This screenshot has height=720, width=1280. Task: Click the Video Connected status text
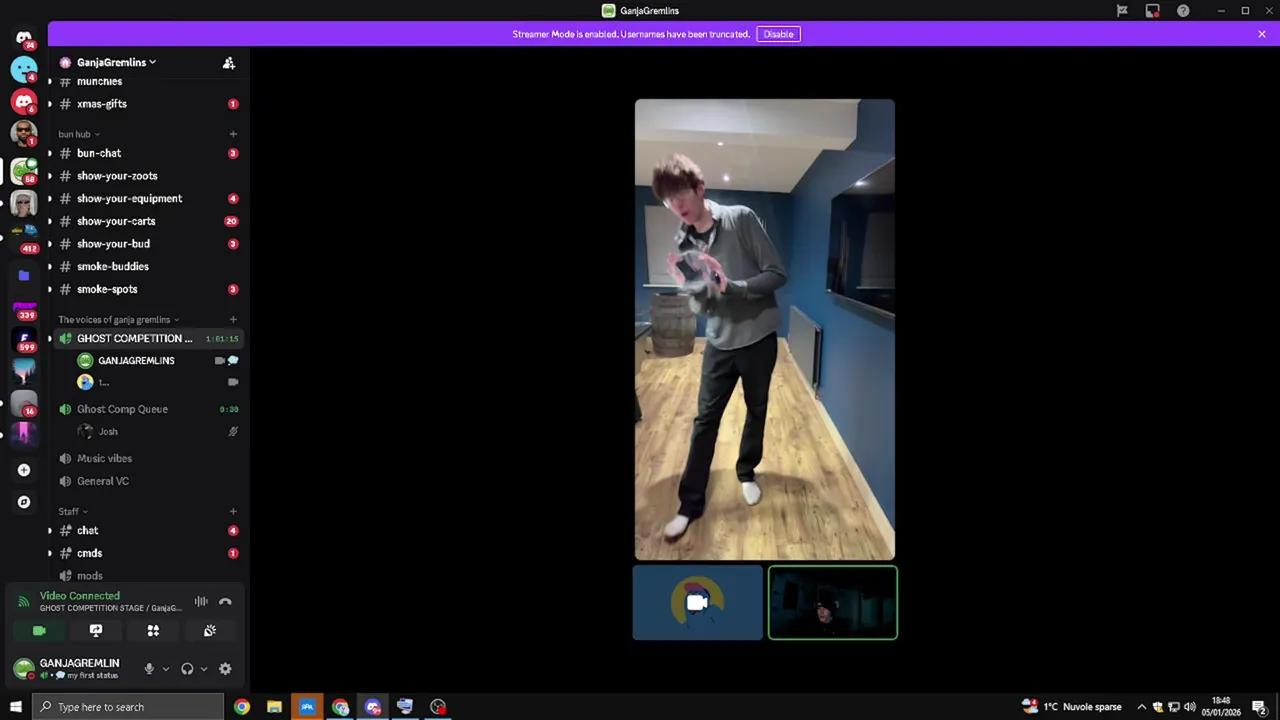pos(80,596)
